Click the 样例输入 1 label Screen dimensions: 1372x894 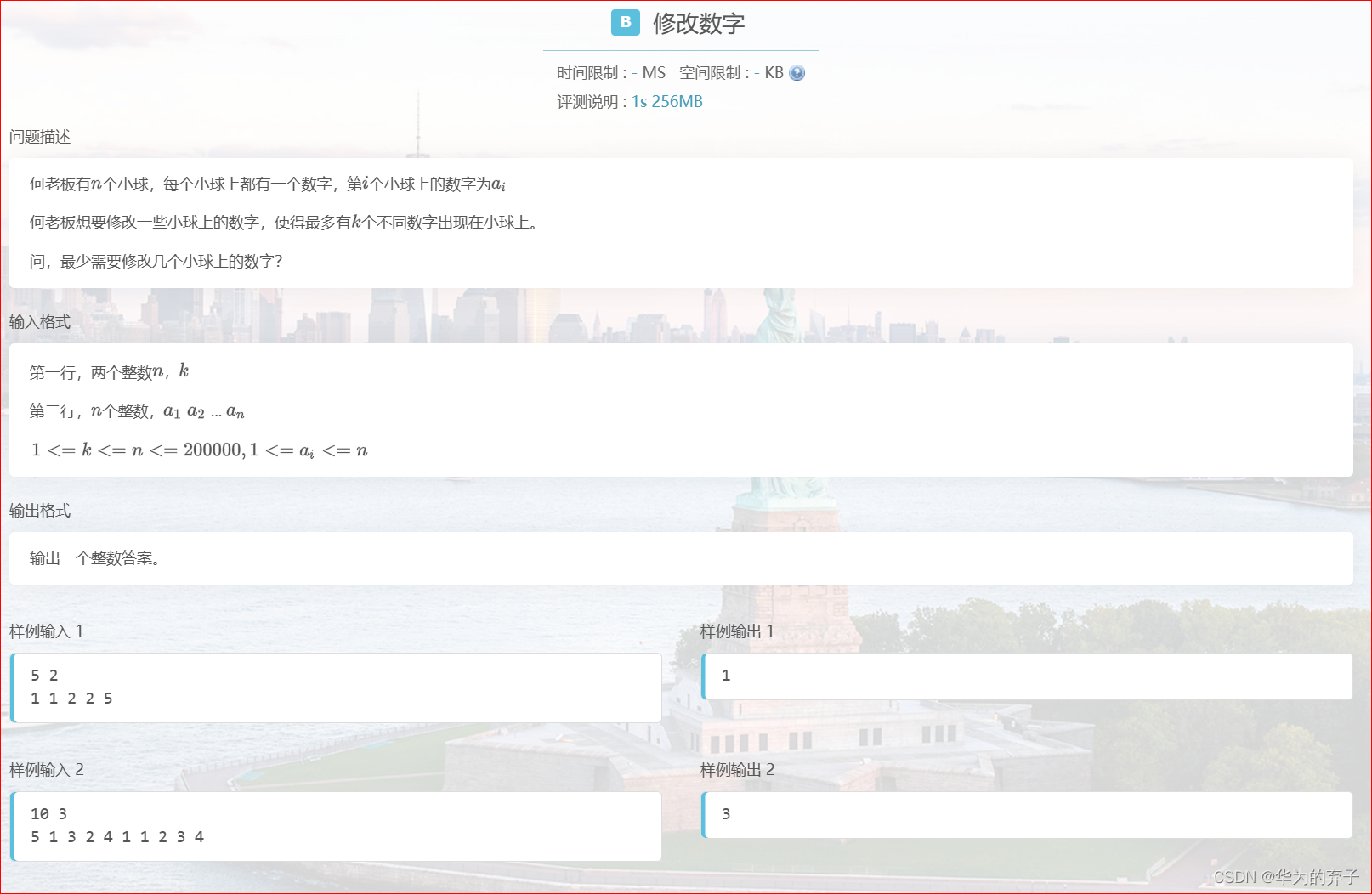point(44,631)
